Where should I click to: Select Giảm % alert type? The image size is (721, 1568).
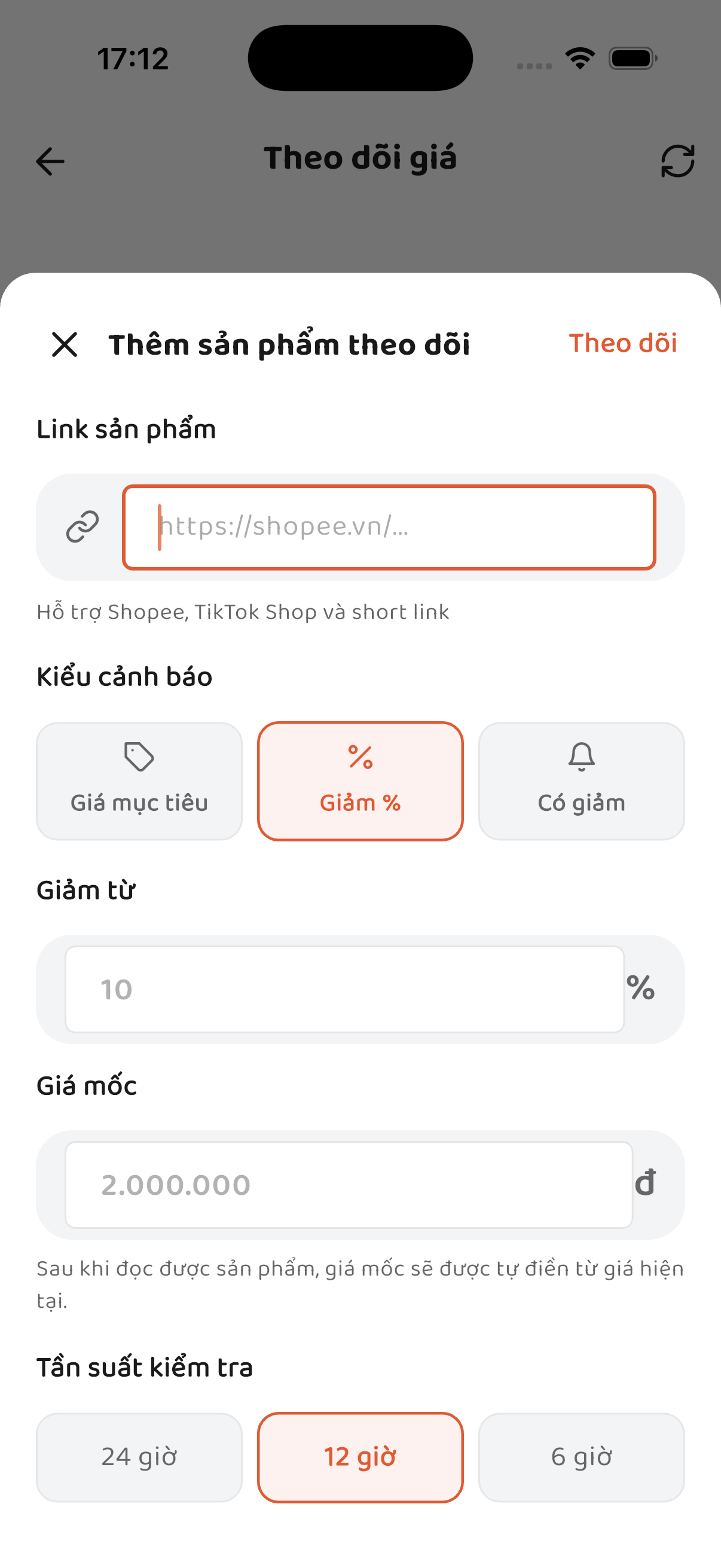click(x=360, y=781)
